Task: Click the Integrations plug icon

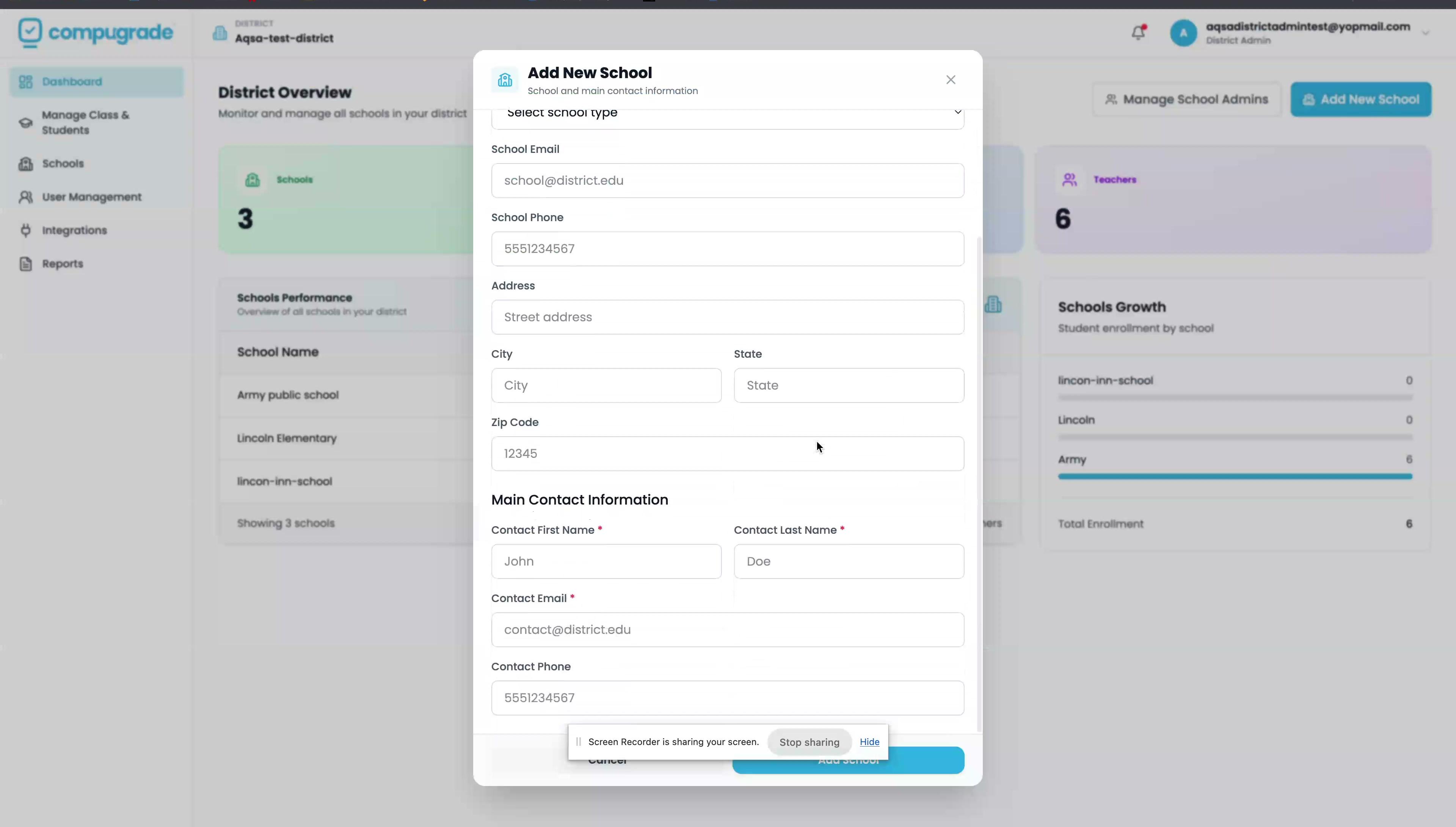Action: coord(25,231)
